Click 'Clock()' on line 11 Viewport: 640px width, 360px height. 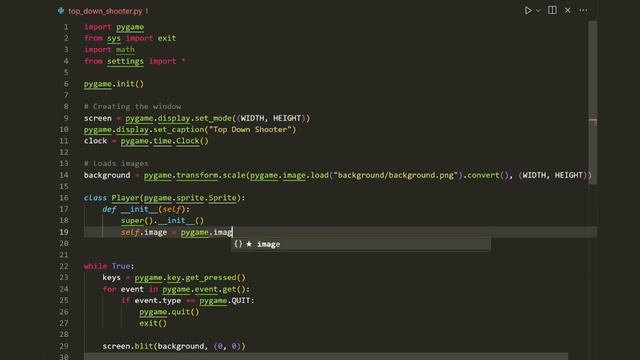pos(192,141)
